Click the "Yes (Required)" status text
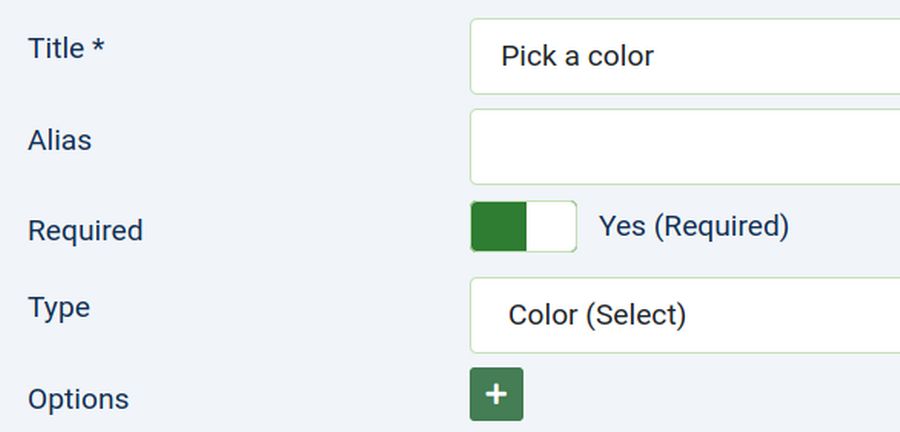The width and height of the screenshot is (900, 432). 694,226
